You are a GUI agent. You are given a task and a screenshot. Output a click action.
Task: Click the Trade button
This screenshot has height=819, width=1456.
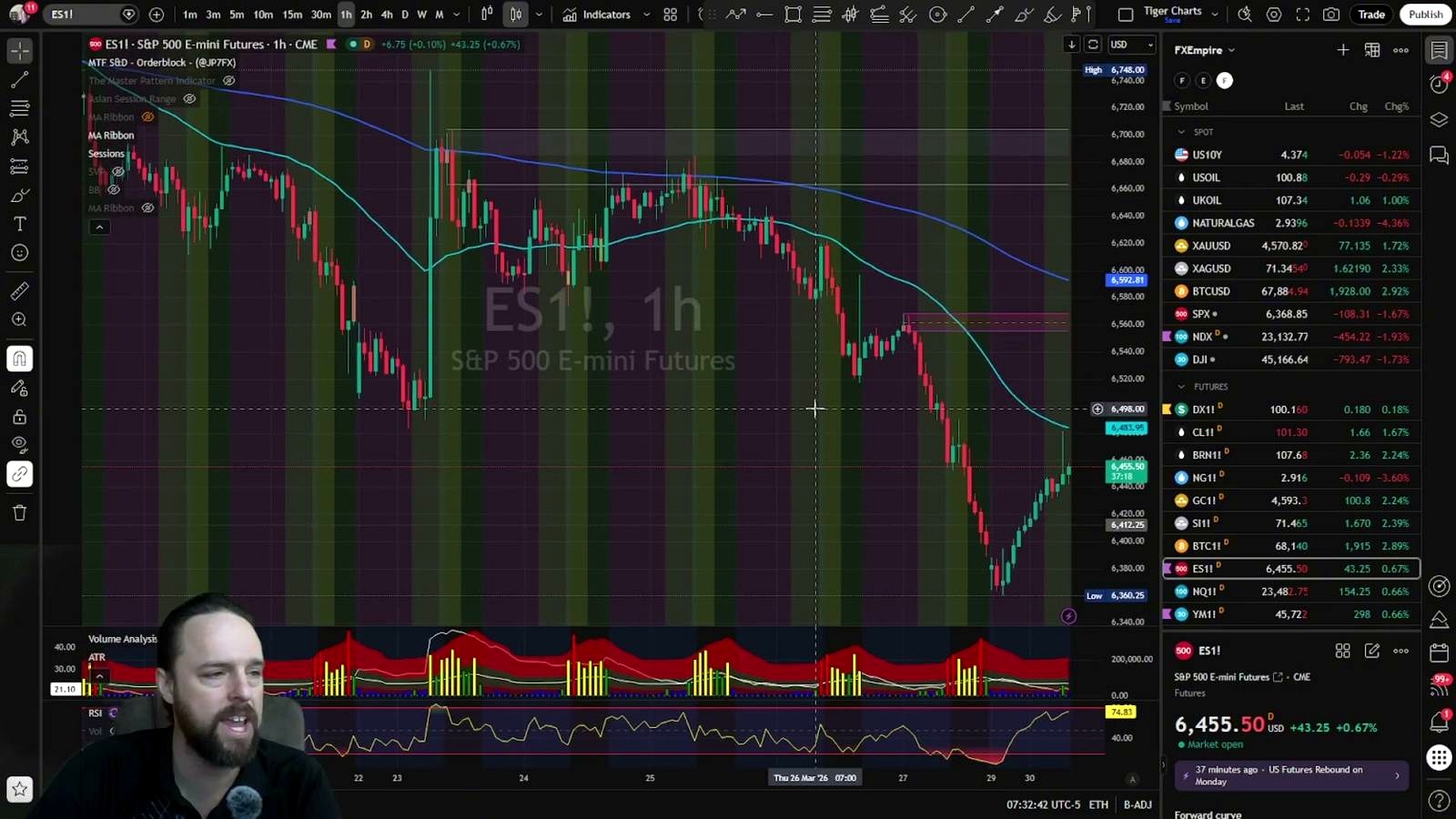coord(1371,14)
